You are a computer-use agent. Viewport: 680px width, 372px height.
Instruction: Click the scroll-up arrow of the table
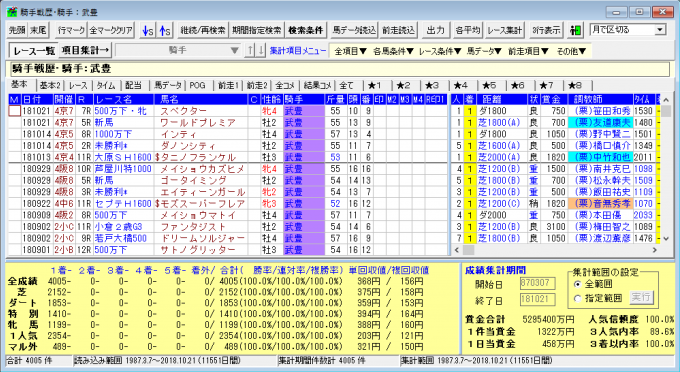666,100
